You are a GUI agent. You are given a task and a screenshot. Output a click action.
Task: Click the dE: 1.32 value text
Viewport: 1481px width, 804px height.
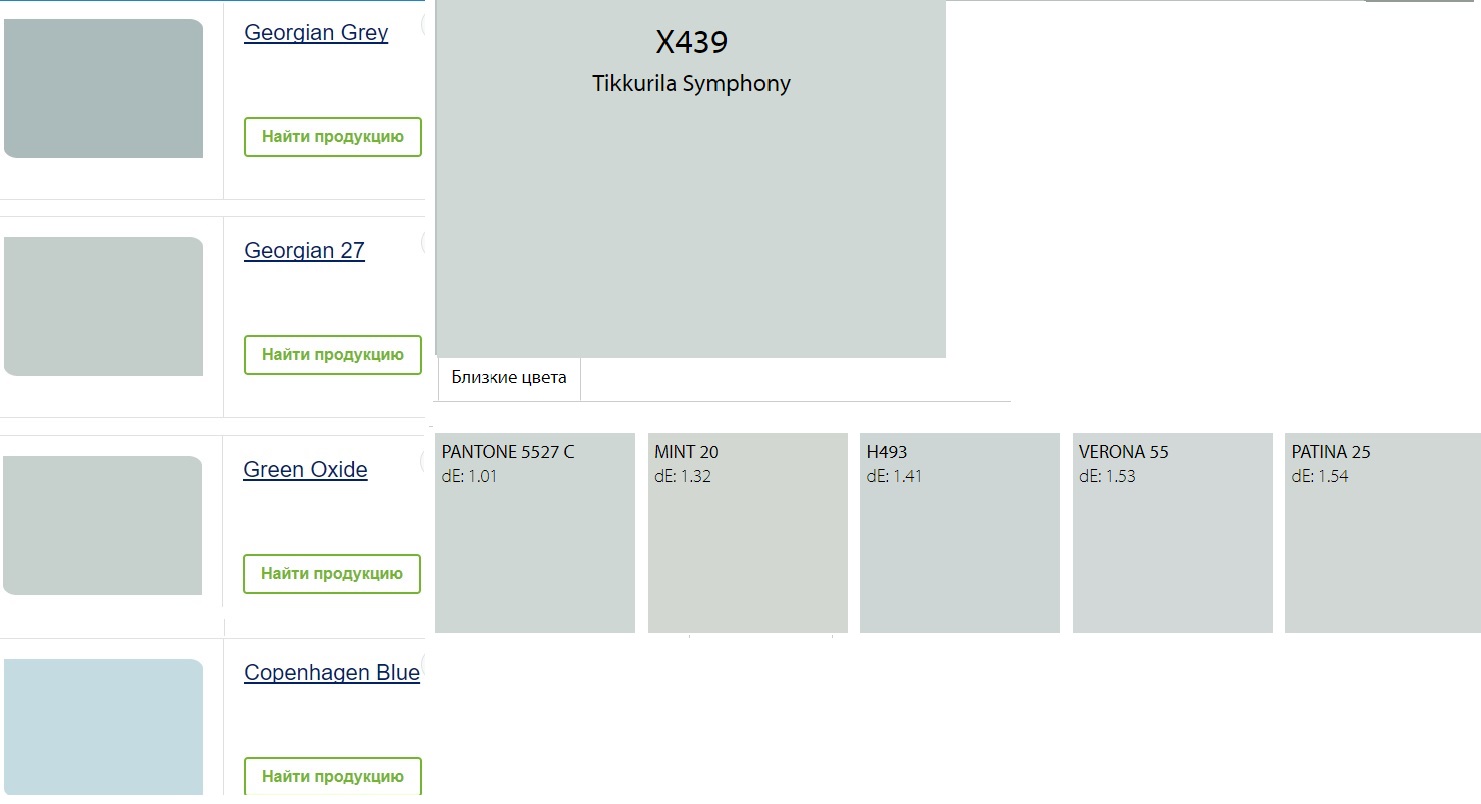coord(682,477)
